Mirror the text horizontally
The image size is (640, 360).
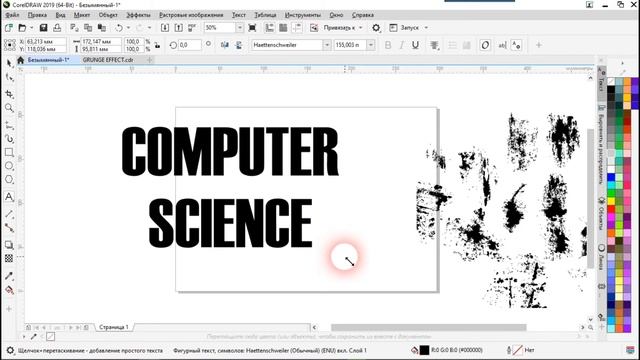click(224, 45)
